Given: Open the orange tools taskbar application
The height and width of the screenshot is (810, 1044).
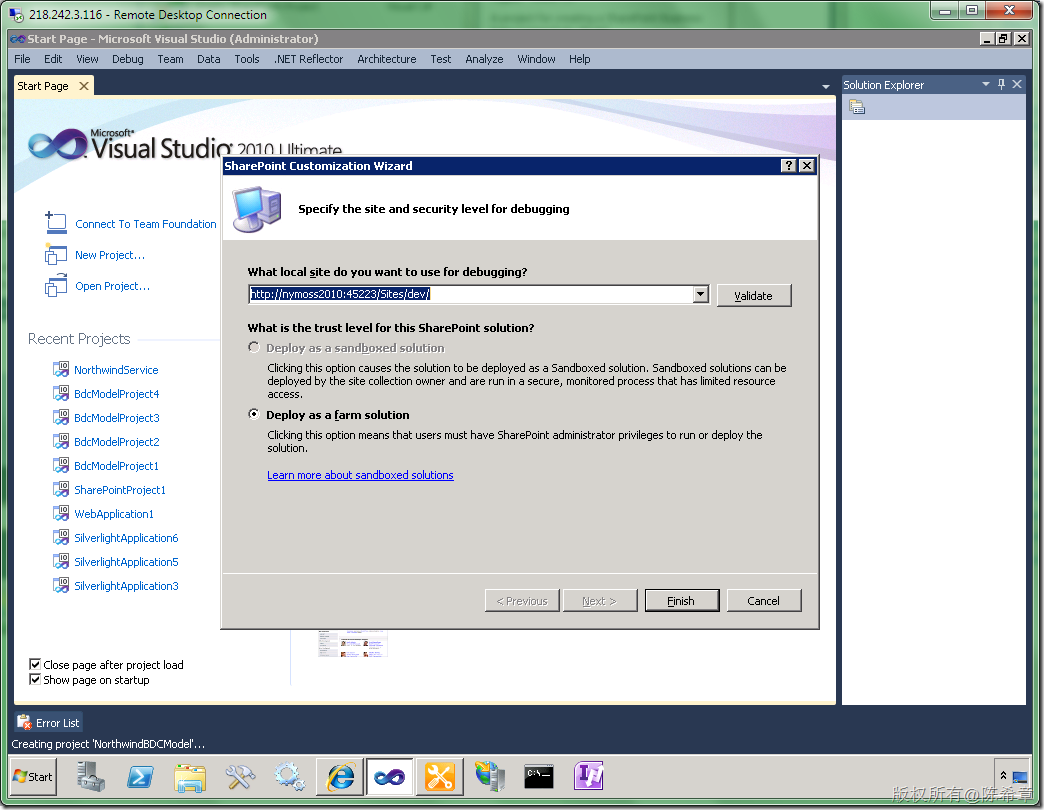Looking at the screenshot, I should (439, 777).
